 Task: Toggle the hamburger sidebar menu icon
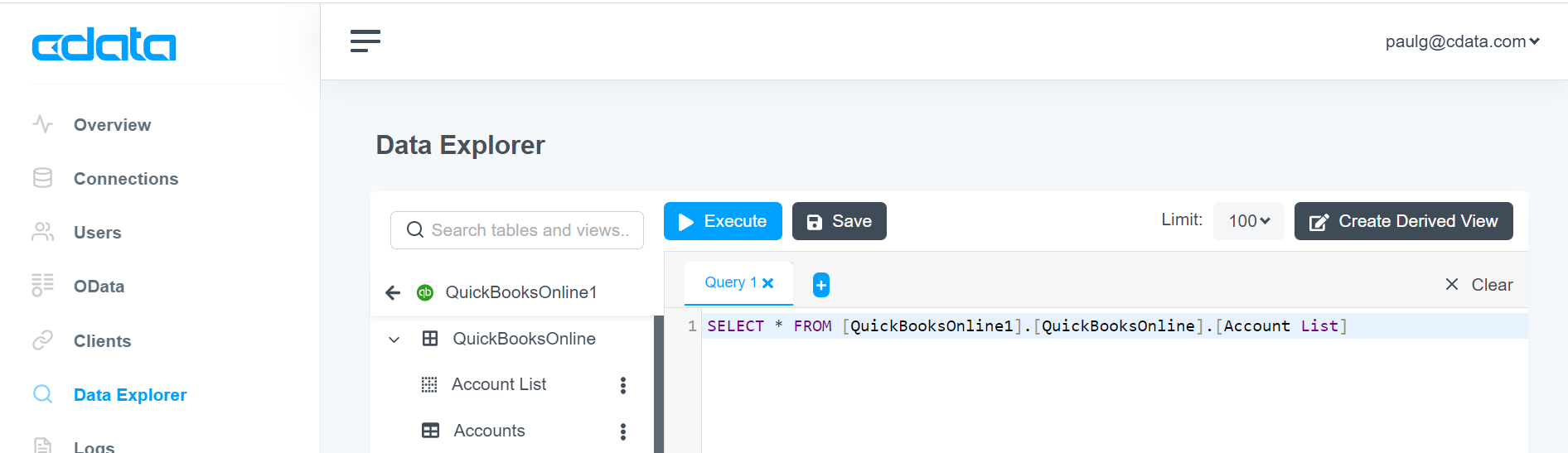[x=365, y=41]
